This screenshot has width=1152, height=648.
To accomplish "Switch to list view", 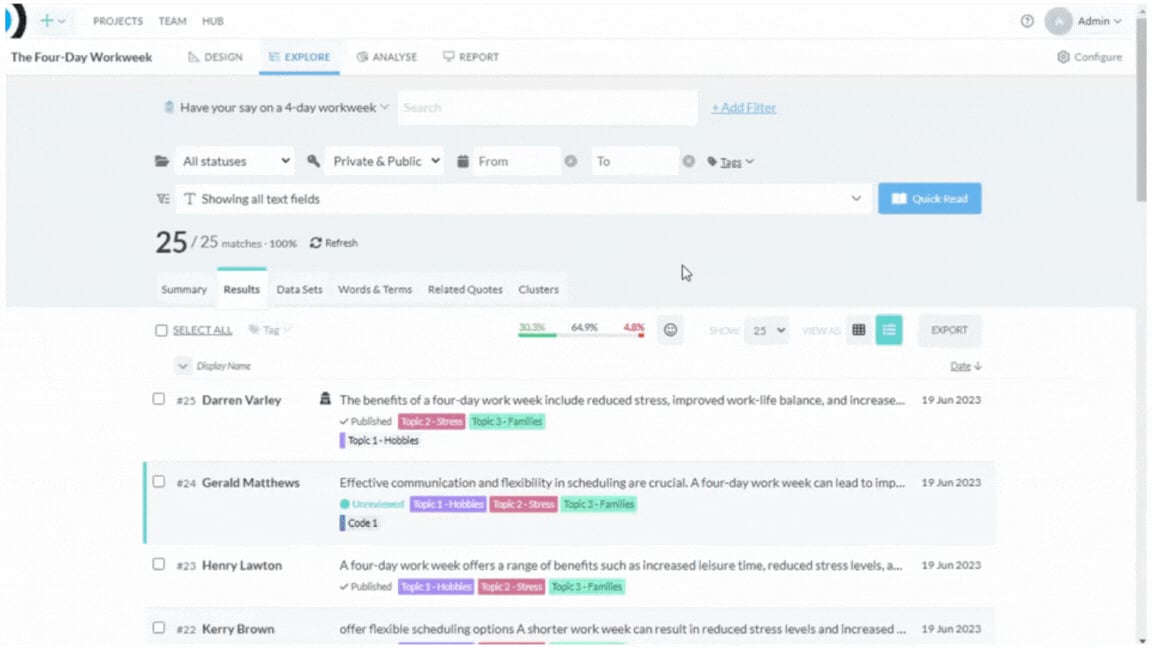I will tap(889, 331).
